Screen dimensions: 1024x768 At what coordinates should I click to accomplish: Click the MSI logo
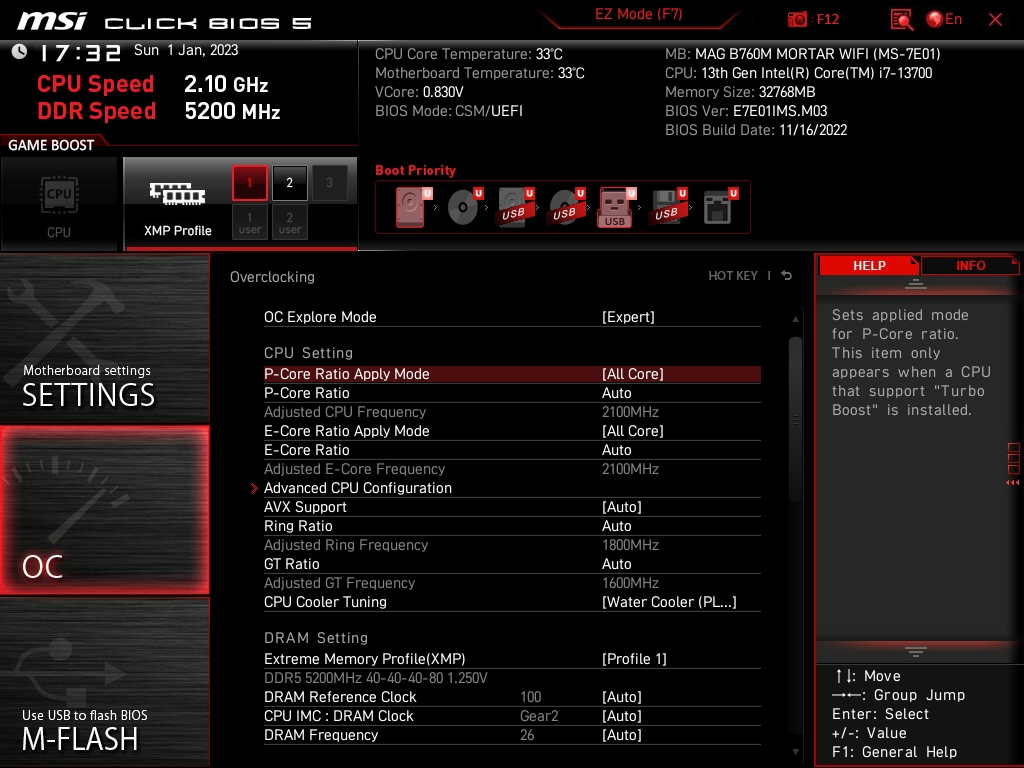pos(52,21)
